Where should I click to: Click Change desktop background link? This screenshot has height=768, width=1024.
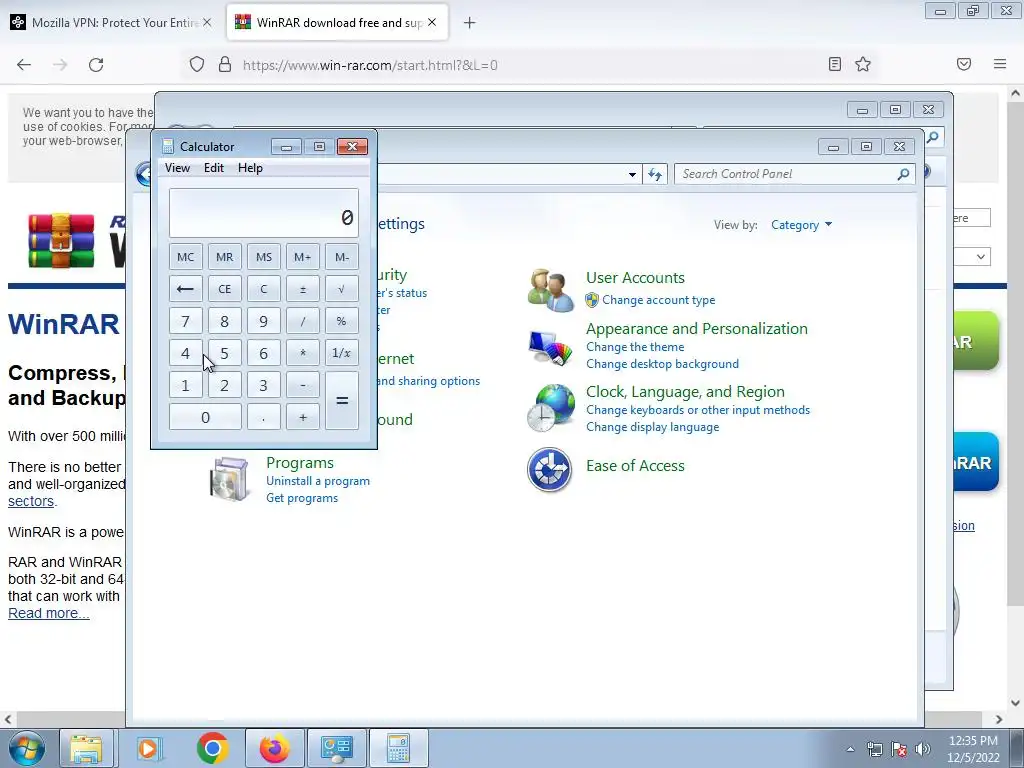662,364
